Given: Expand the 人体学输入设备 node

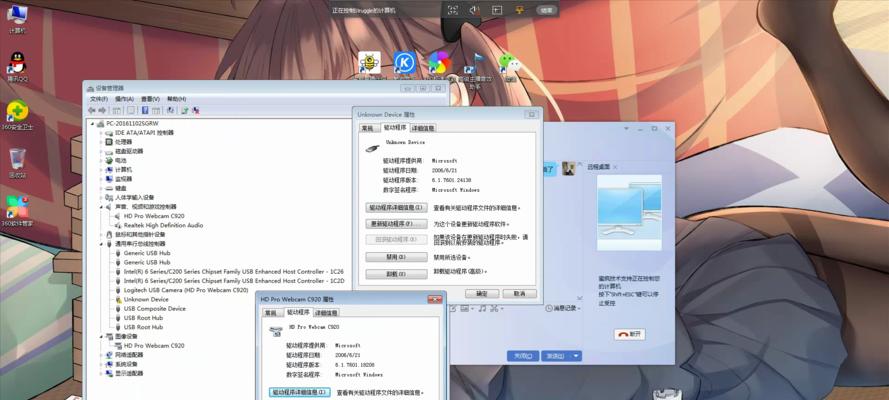Looking at the screenshot, I should coord(101,198).
